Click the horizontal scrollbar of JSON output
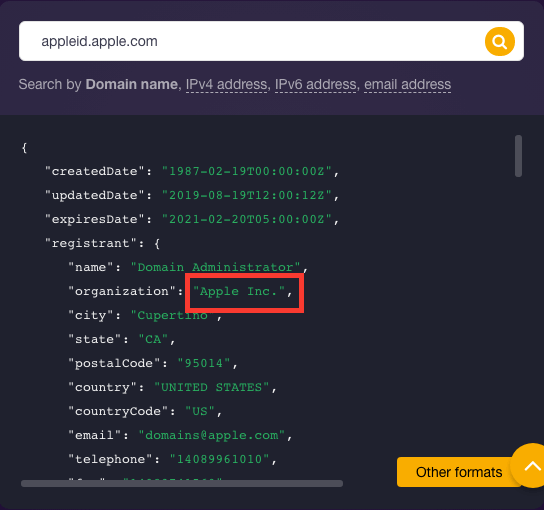 182,484
